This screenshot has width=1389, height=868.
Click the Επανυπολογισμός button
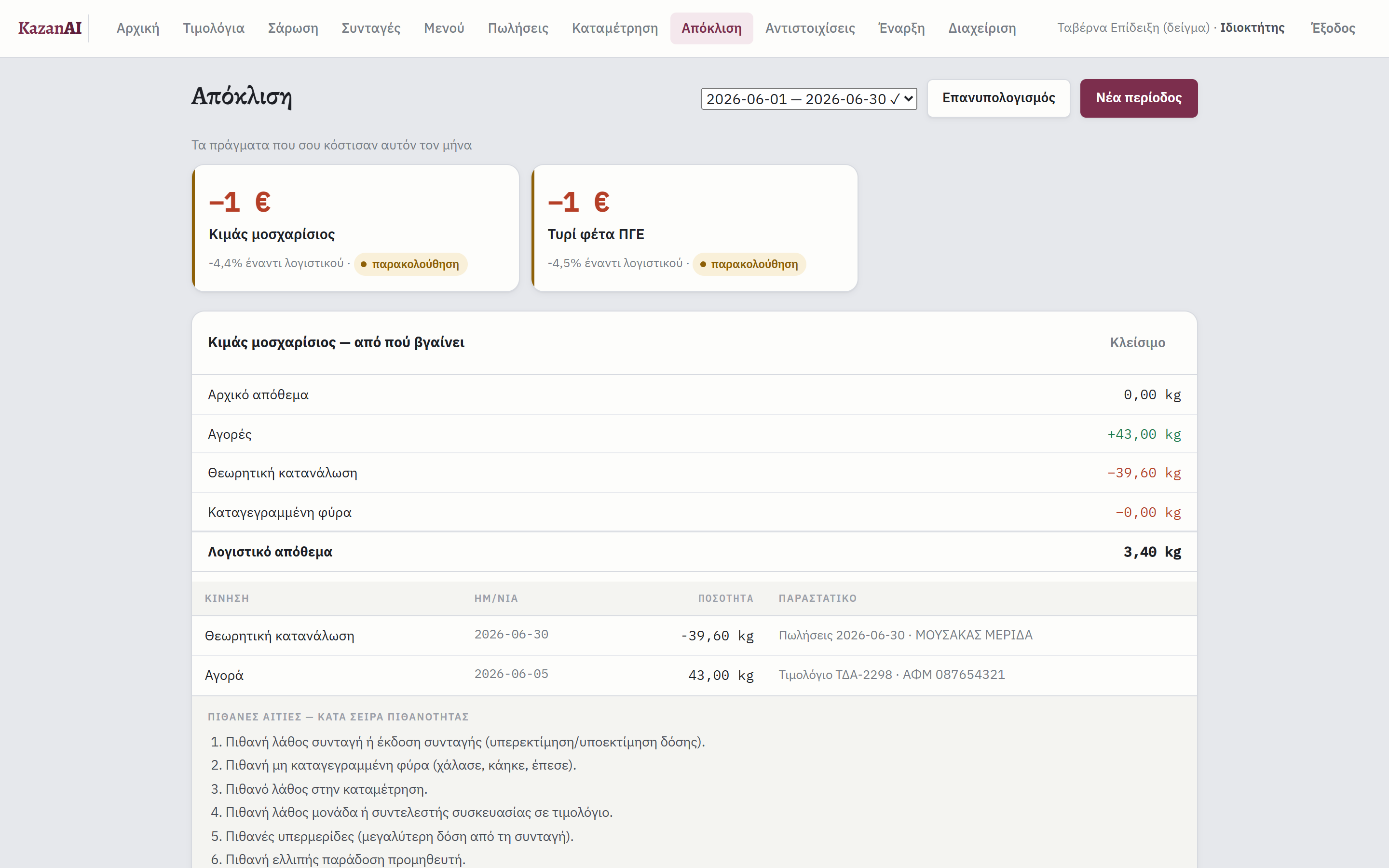coord(998,98)
